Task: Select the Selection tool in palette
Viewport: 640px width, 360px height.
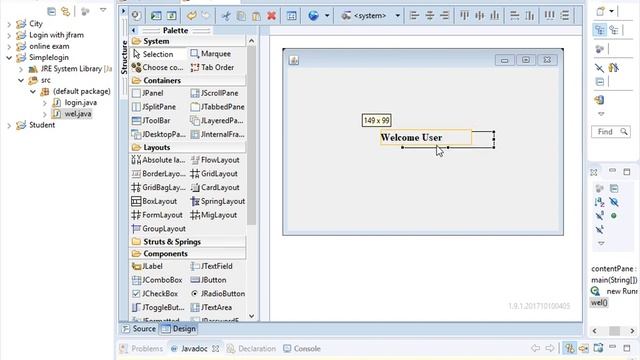Action: [153, 54]
